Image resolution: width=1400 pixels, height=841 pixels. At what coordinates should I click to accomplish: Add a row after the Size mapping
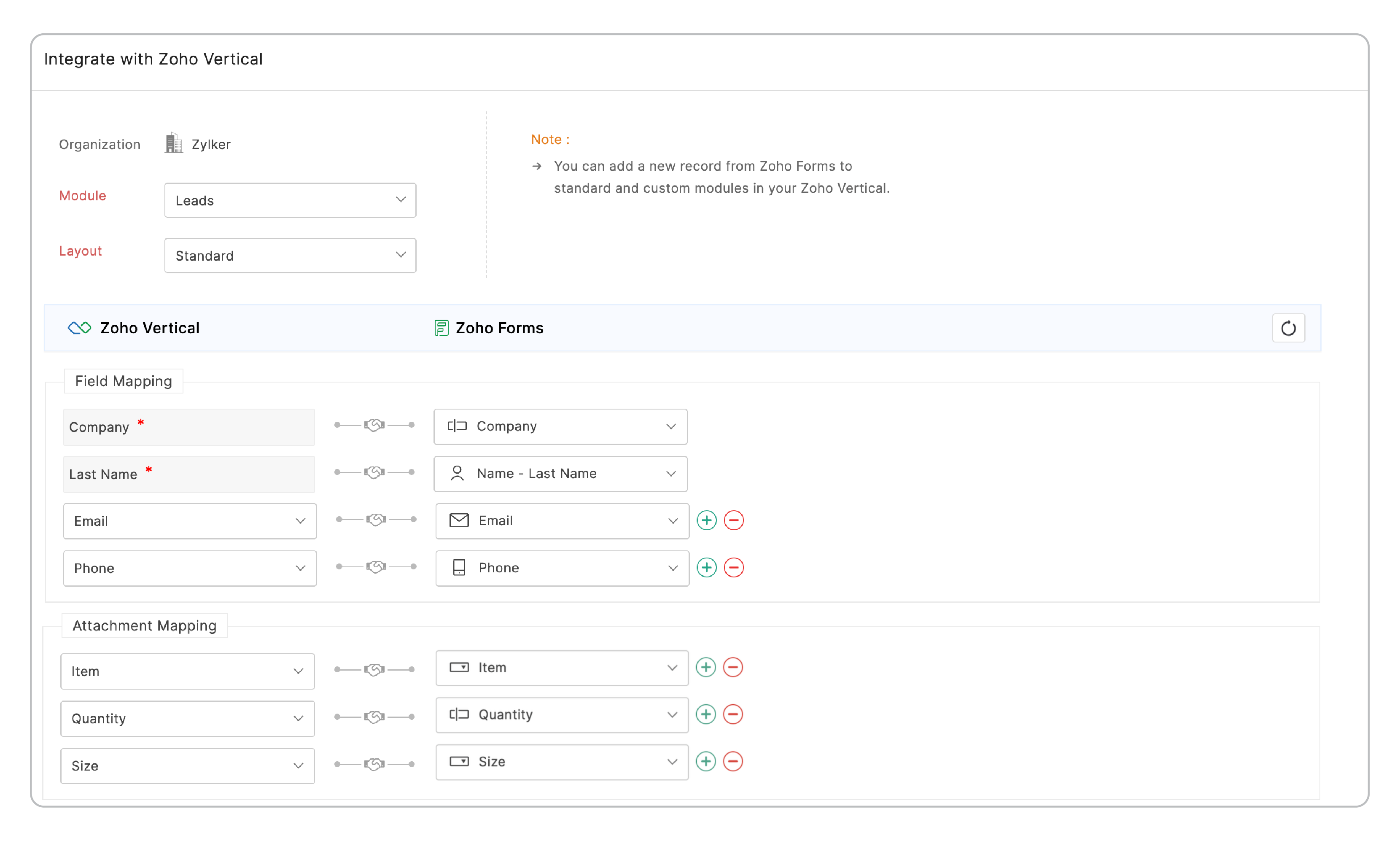coord(705,761)
